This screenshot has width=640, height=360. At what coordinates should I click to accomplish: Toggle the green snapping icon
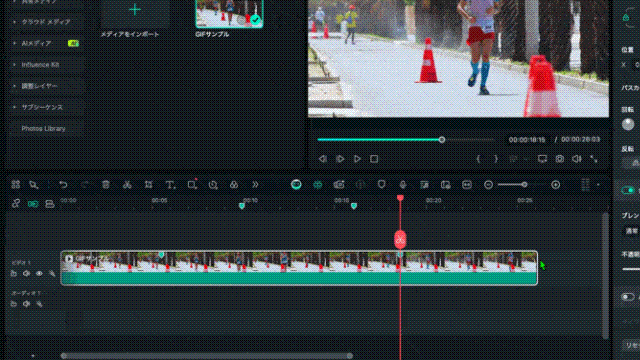pyautogui.click(x=318, y=185)
